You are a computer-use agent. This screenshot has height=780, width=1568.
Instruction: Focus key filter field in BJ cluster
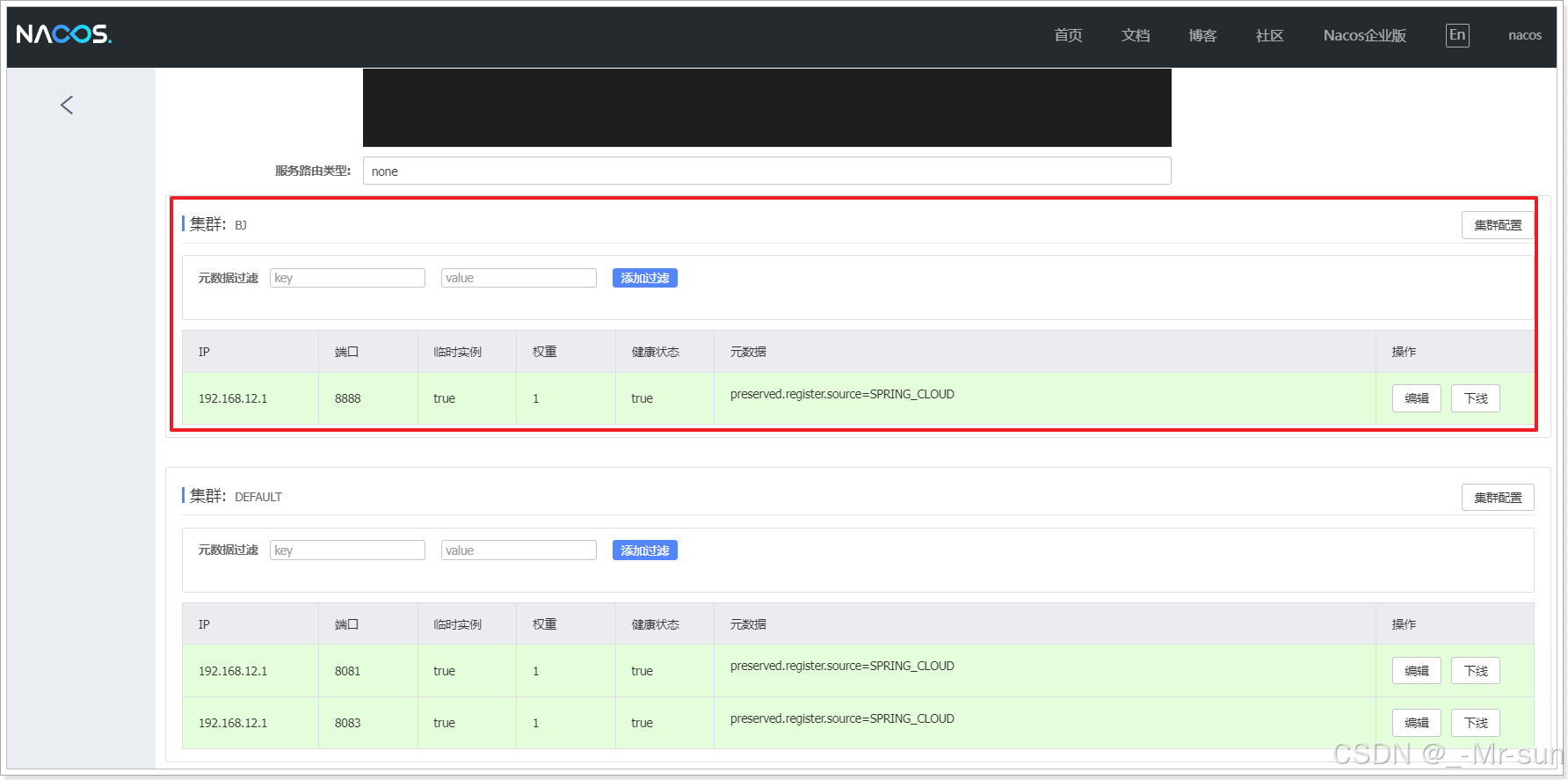click(x=347, y=278)
